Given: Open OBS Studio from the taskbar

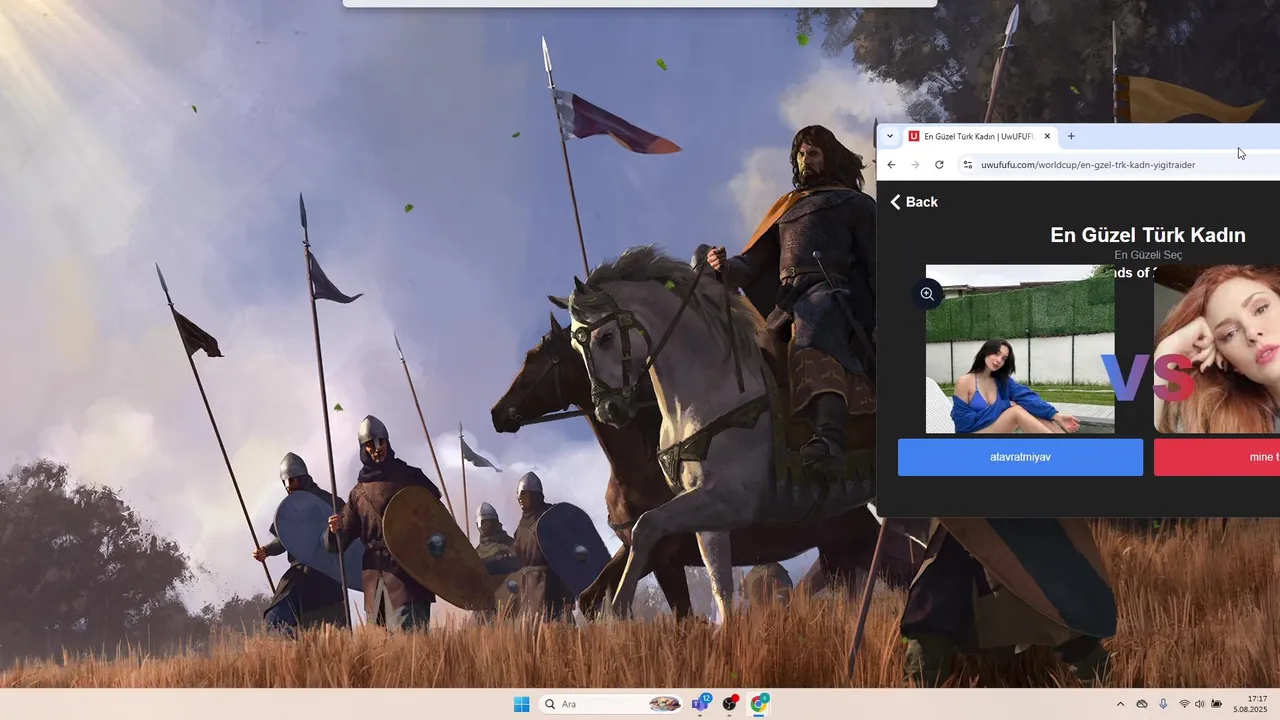Looking at the screenshot, I should [x=730, y=704].
